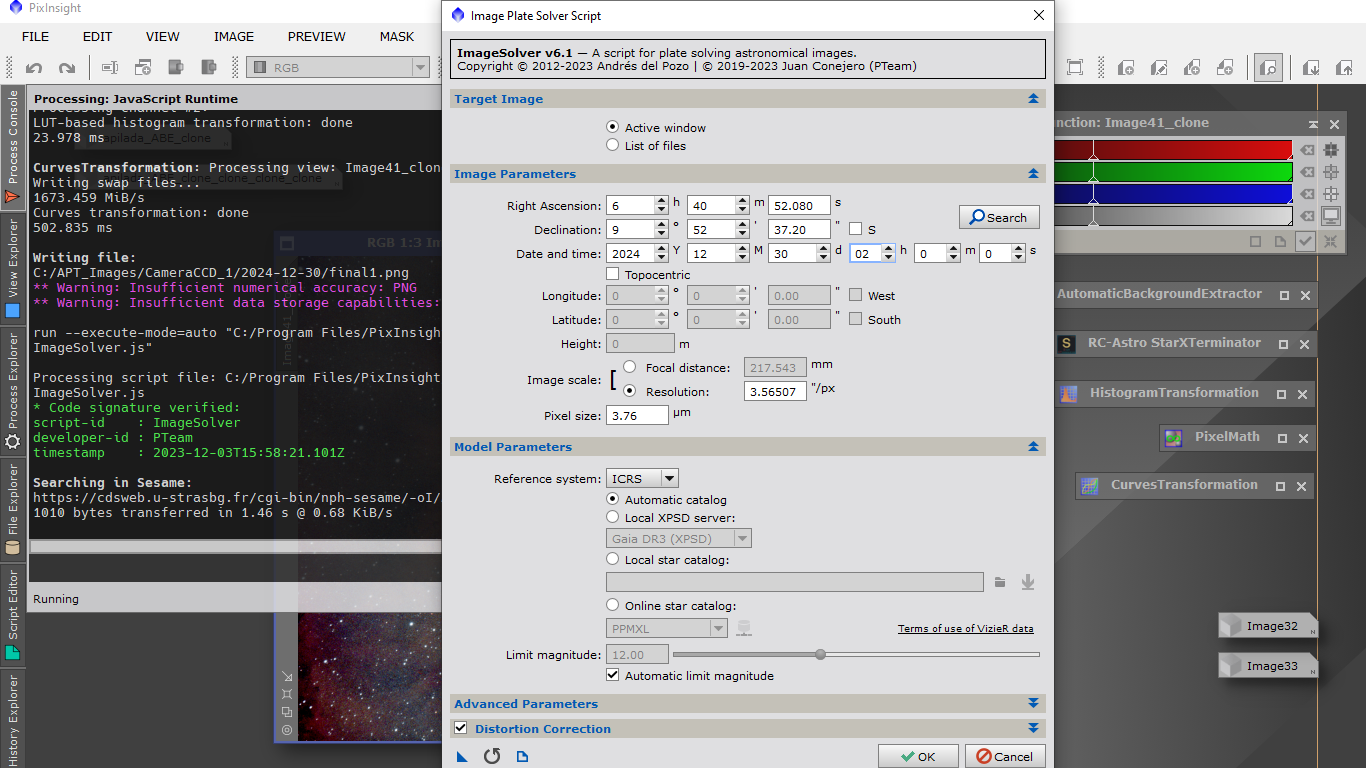Screen dimensions: 1366x768
Task: Click the reset blue channel STF icon
Action: [1306, 194]
